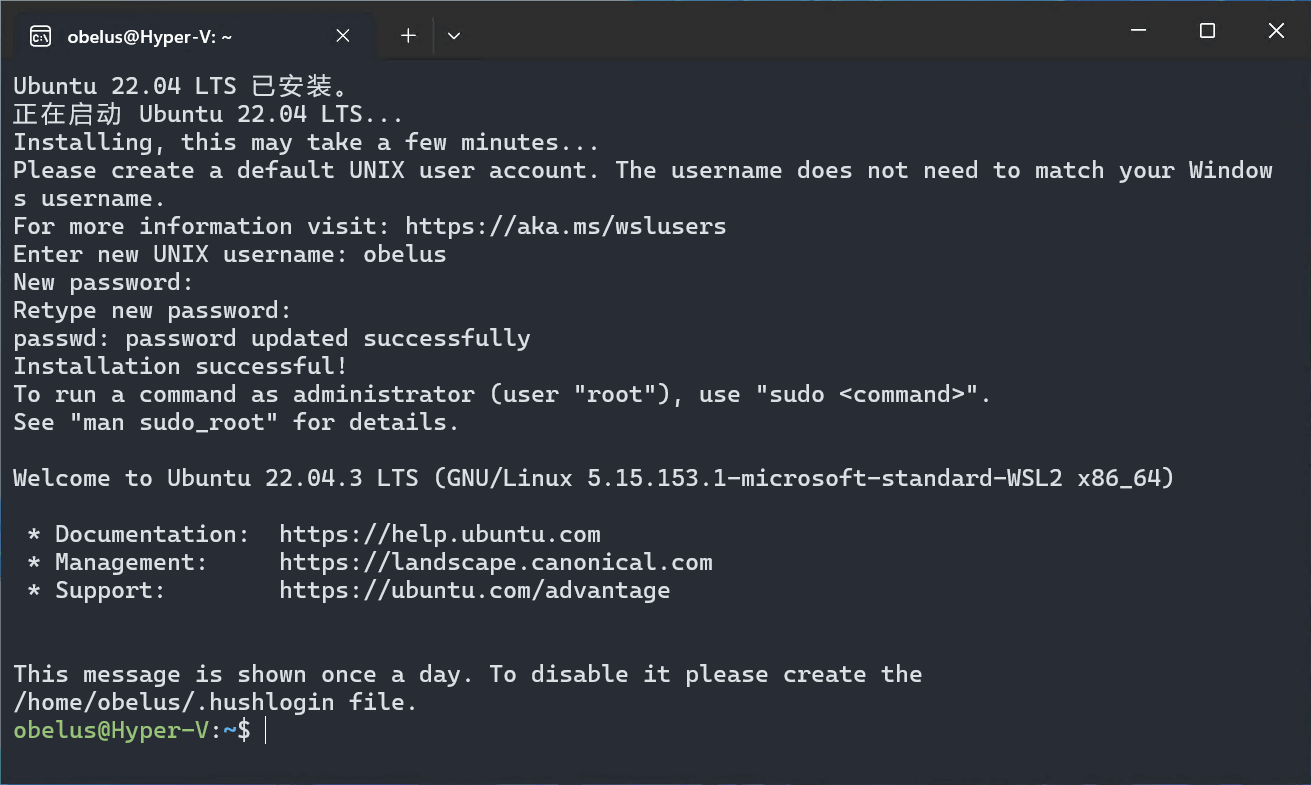Minimize the terminal window
Screen dimensions: 1311x785
pyautogui.click(x=1138, y=31)
